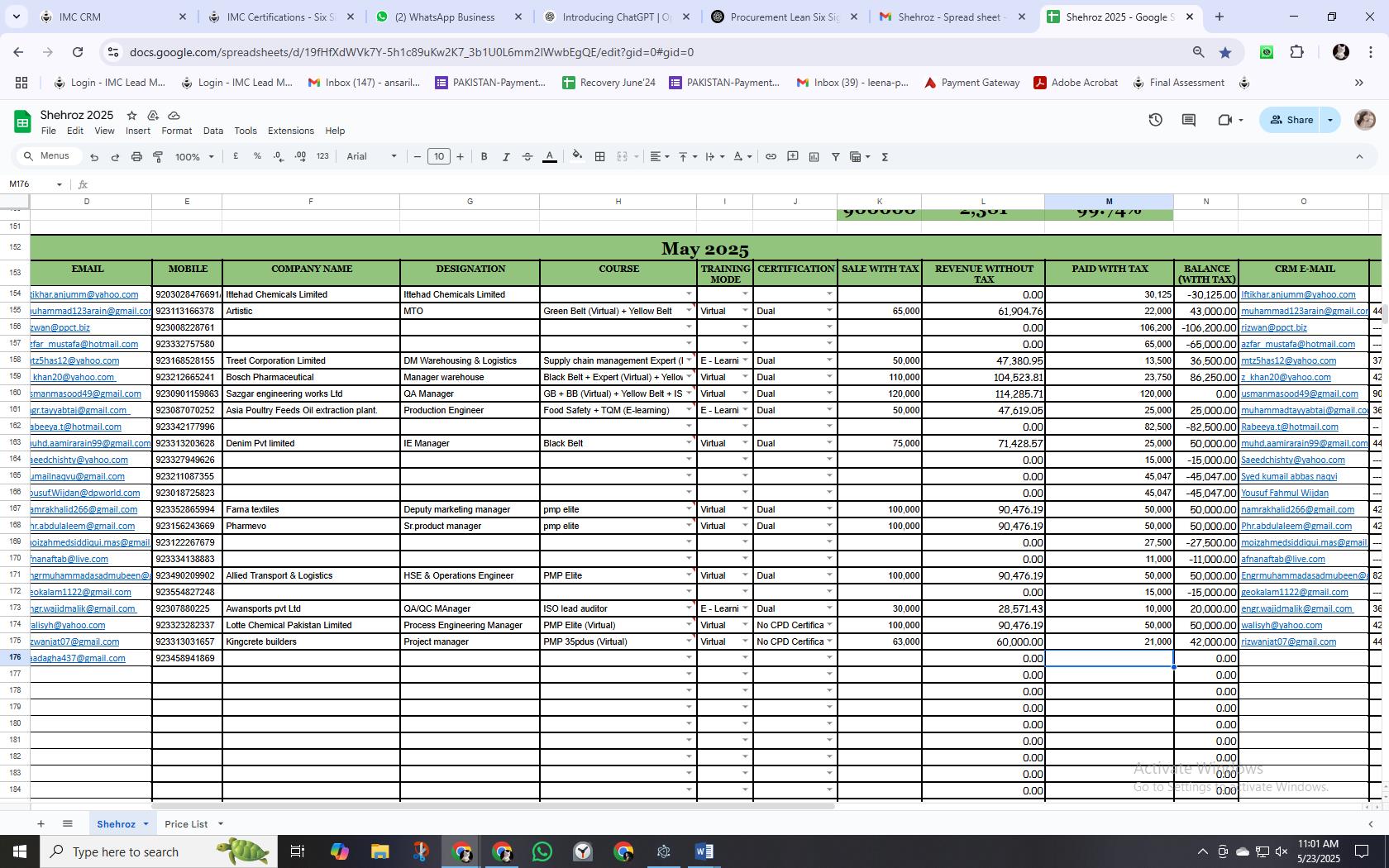1389x868 pixels.
Task: Open the all sheets list button
Action: pos(68,823)
